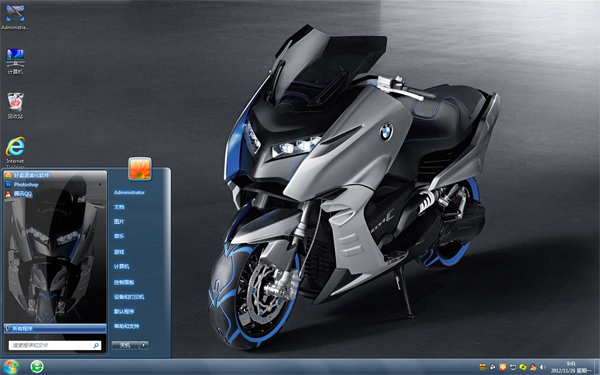This screenshot has width=600, height=375.
Task: Click the Windows Start orb
Action: (x=10, y=367)
